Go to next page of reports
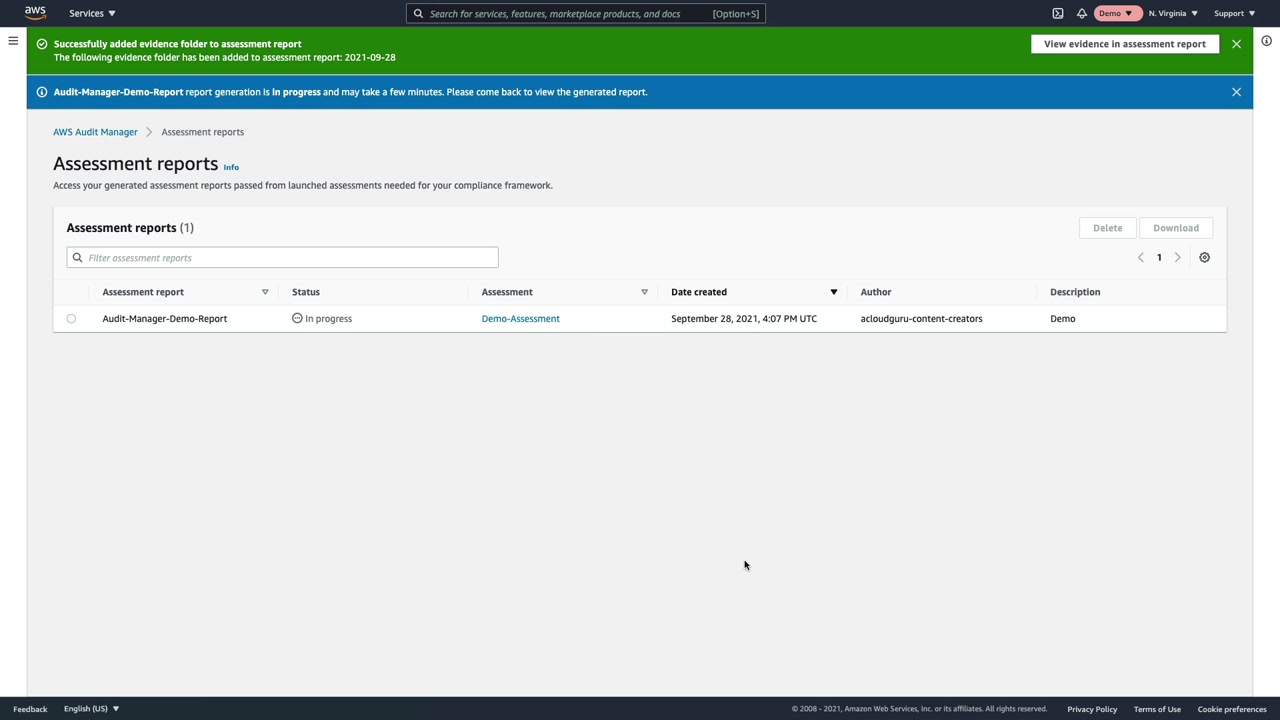Screen dimensions: 1280x720 pyautogui.click(x=1177, y=258)
